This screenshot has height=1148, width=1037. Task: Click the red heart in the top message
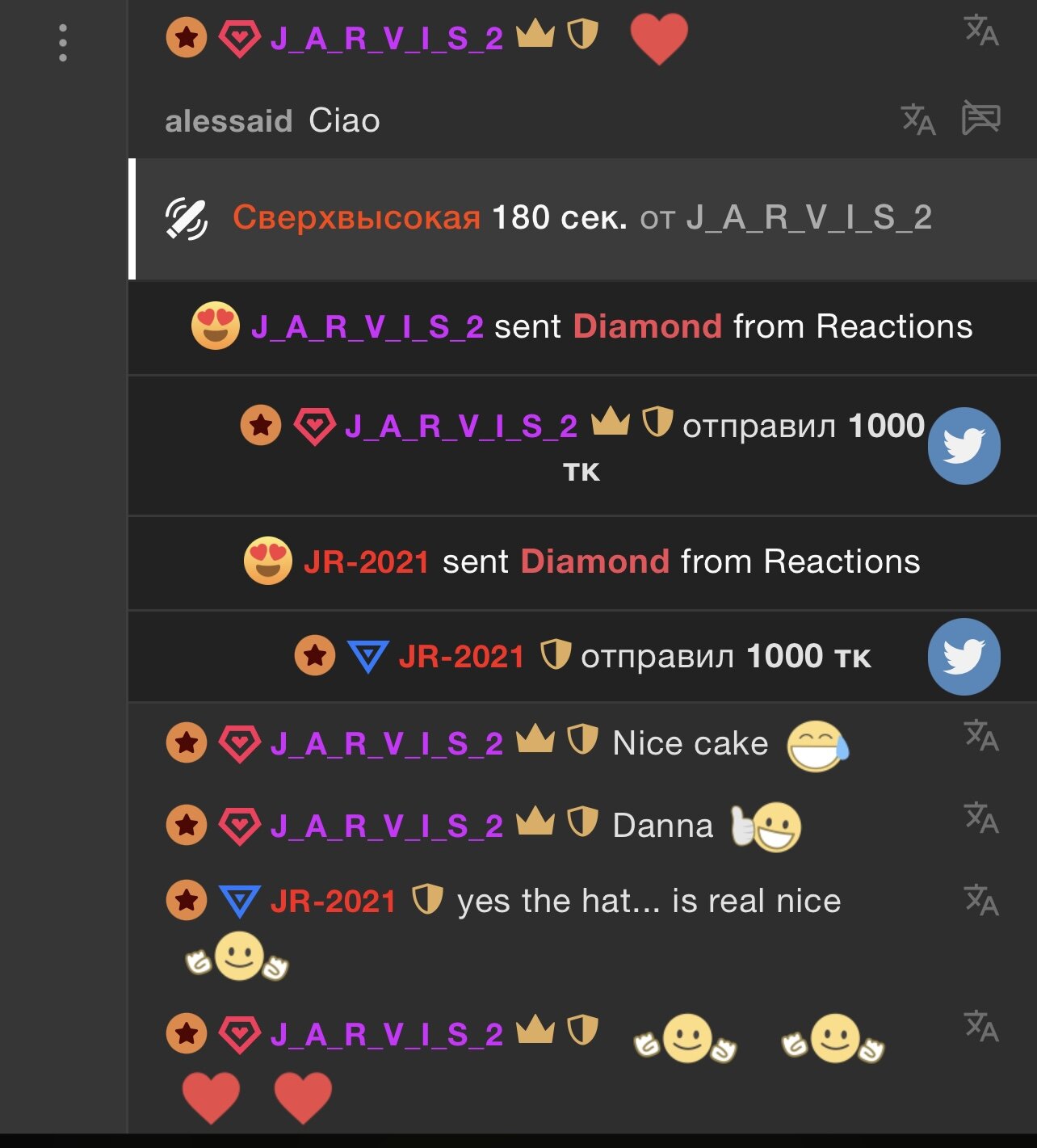[659, 39]
